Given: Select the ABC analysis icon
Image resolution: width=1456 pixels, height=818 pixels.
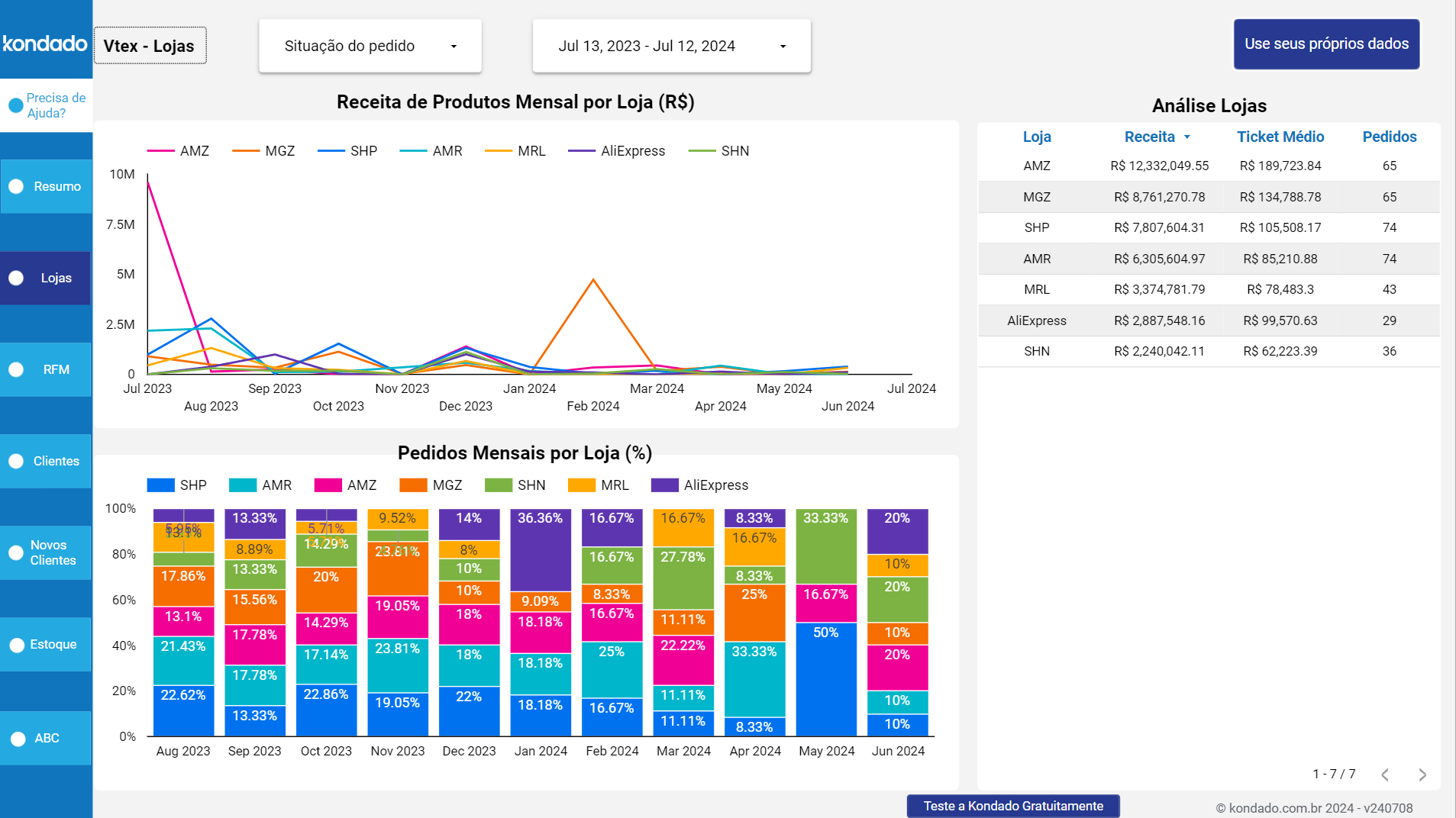Looking at the screenshot, I should coord(15,738).
